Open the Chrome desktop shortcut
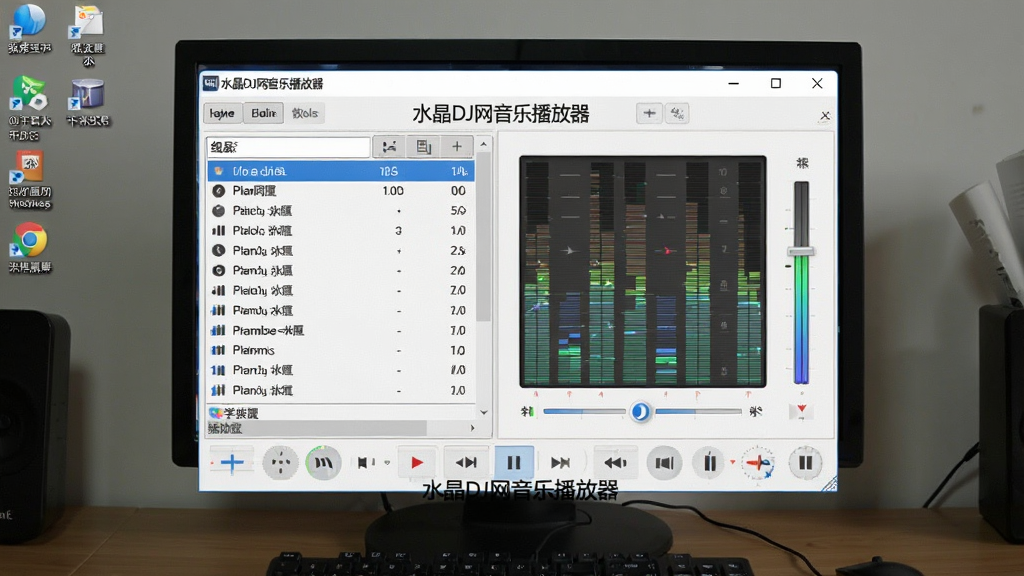The width and height of the screenshot is (1024, 576). 29,248
